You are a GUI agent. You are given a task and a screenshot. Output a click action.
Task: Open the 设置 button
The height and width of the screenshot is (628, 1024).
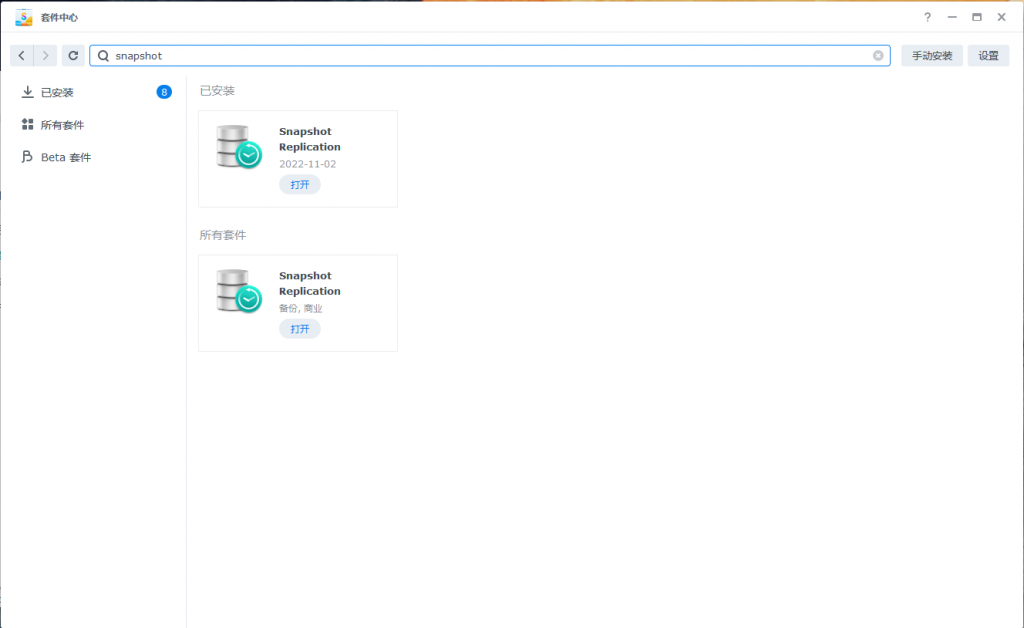(x=988, y=56)
